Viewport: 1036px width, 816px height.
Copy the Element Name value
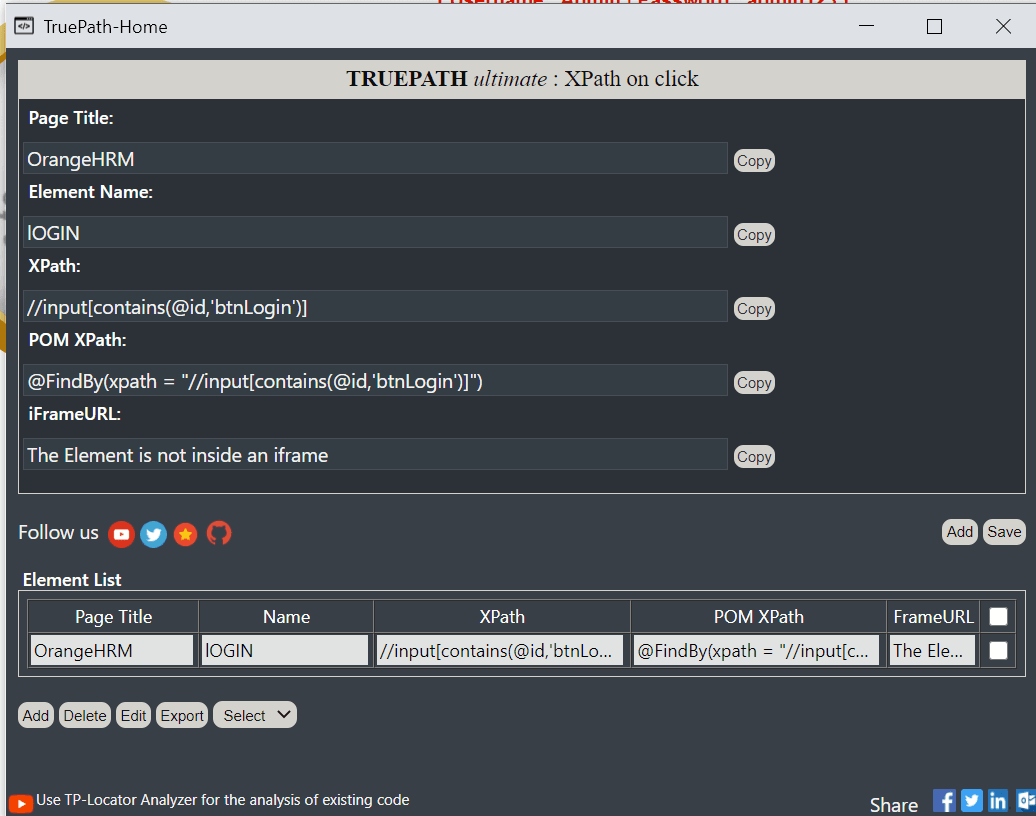click(x=754, y=235)
